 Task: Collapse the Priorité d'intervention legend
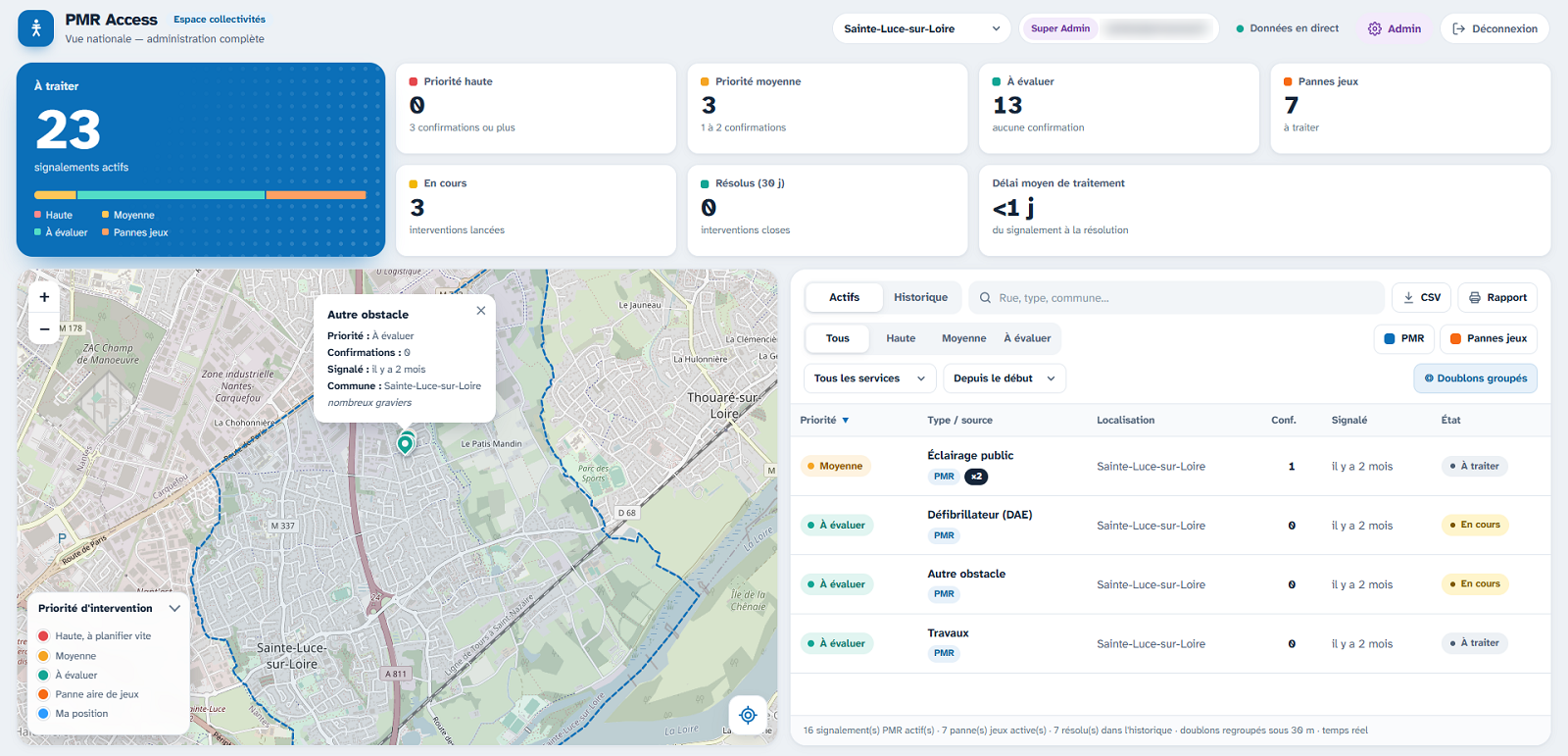[x=174, y=608]
